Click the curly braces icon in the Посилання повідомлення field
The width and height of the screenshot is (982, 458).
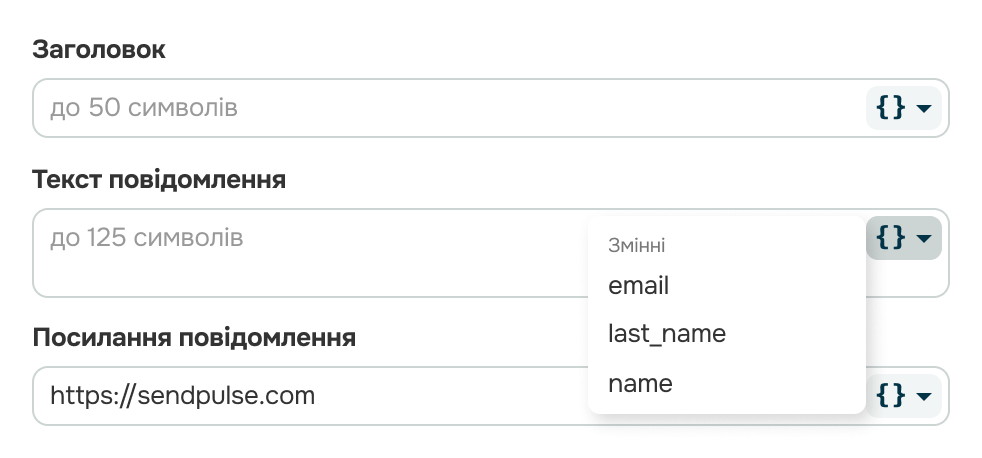click(x=891, y=395)
